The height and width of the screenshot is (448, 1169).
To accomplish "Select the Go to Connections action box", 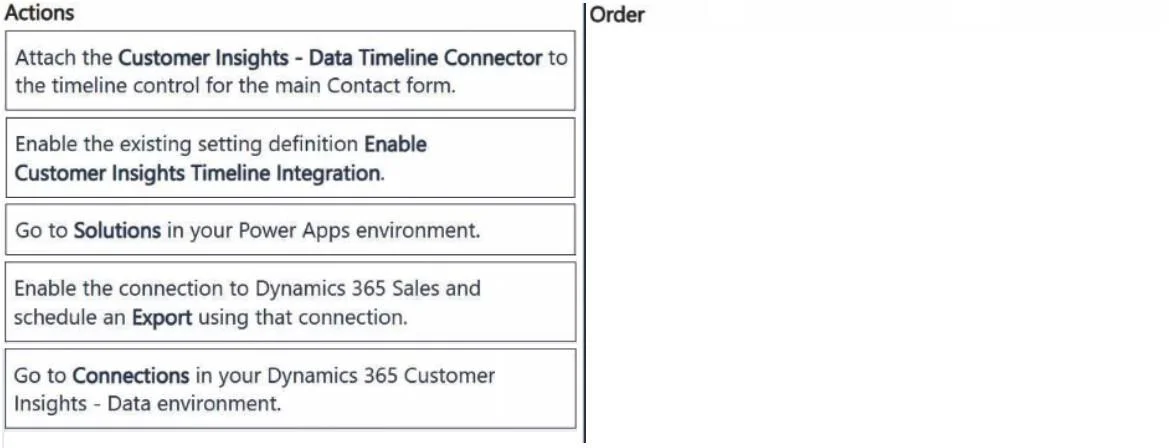I will tap(290, 388).
